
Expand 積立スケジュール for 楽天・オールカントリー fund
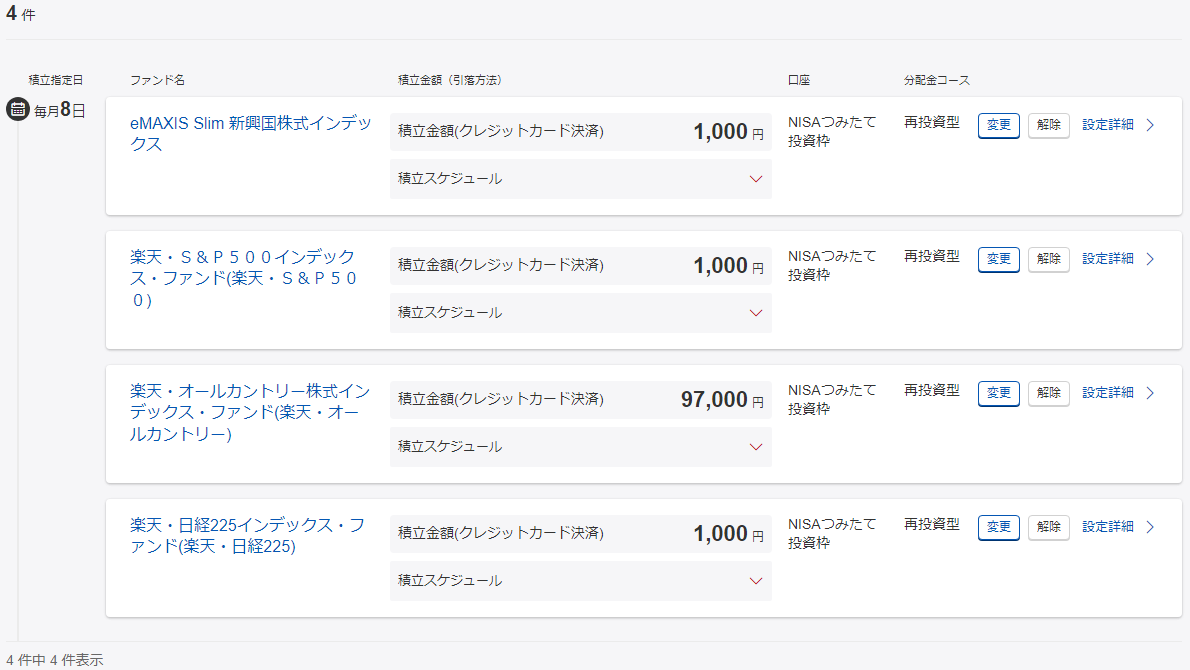point(756,447)
